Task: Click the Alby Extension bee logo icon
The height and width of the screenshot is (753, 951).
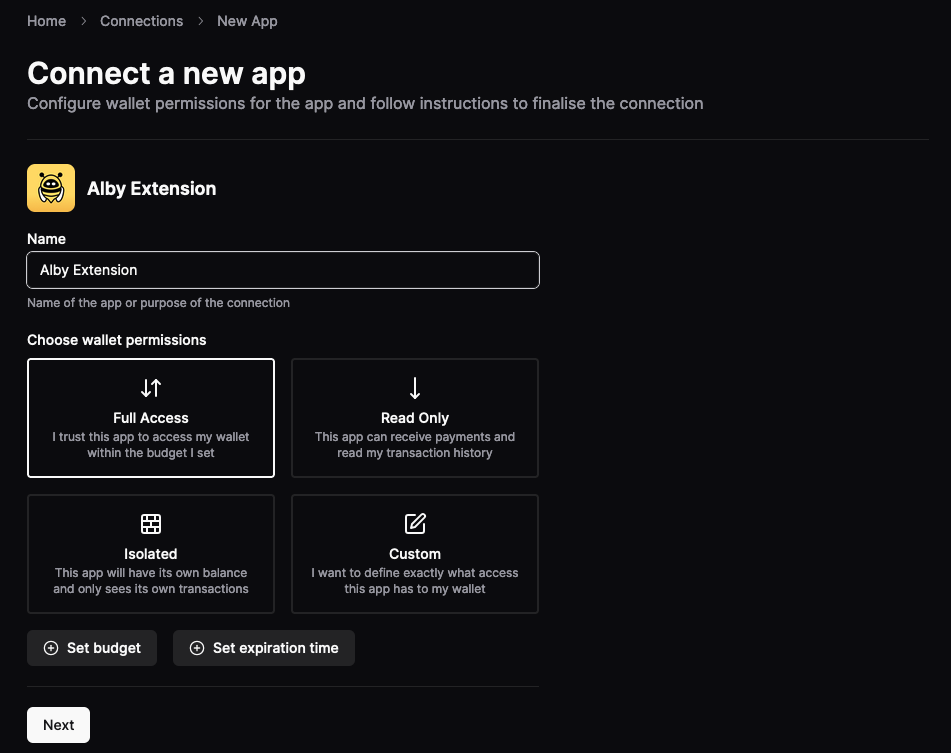Action: click(50, 187)
